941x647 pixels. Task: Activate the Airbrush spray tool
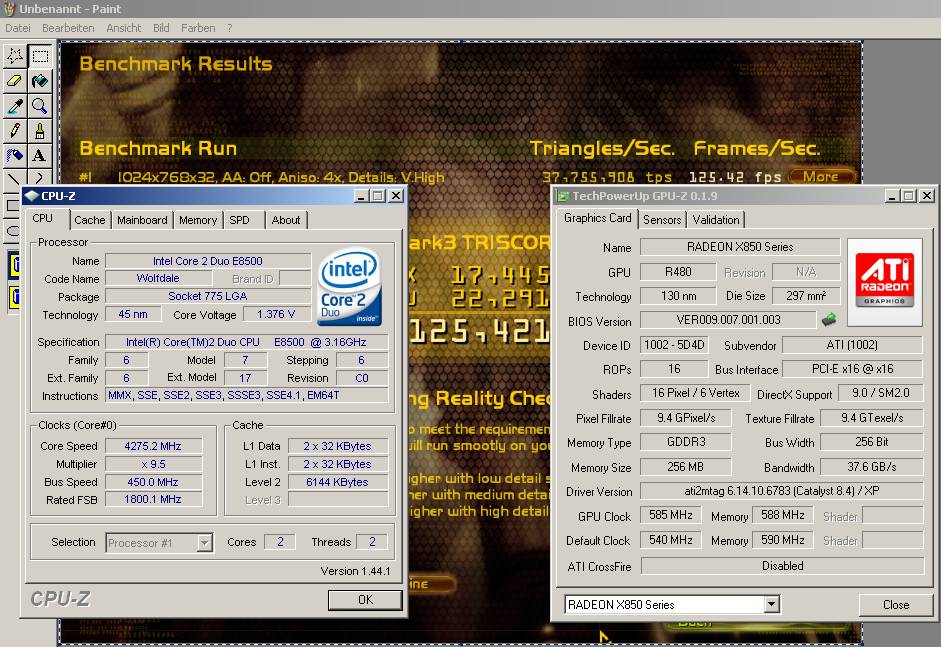15,155
